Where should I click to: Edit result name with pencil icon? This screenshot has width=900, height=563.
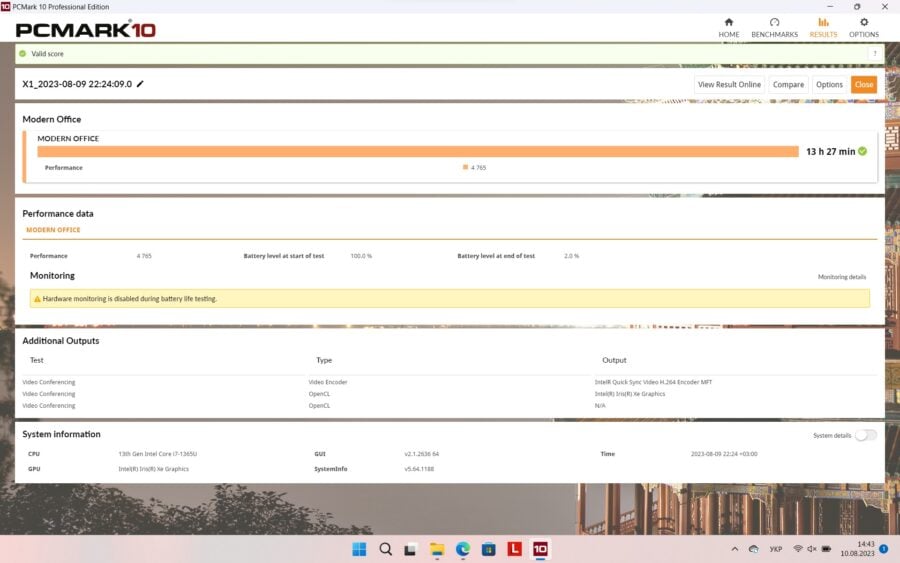140,84
